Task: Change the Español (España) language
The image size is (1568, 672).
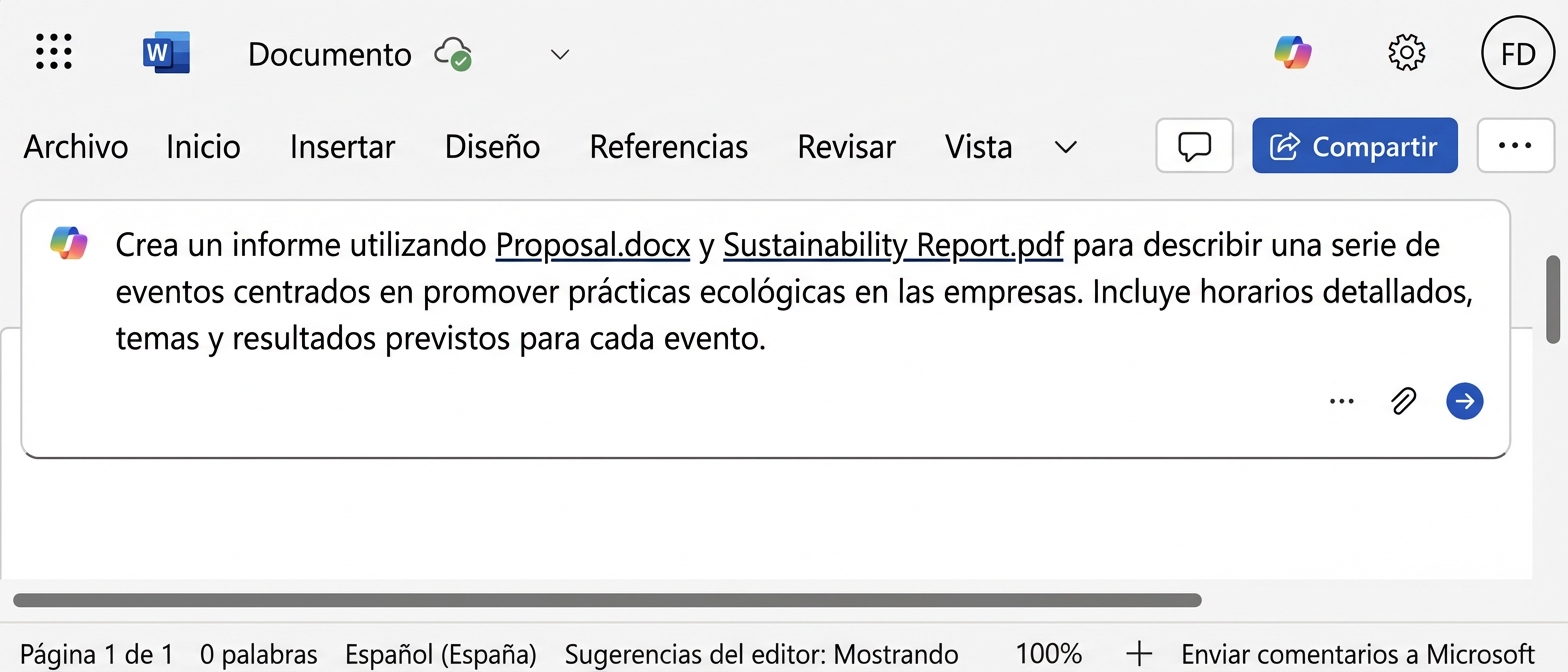Action: [x=441, y=655]
